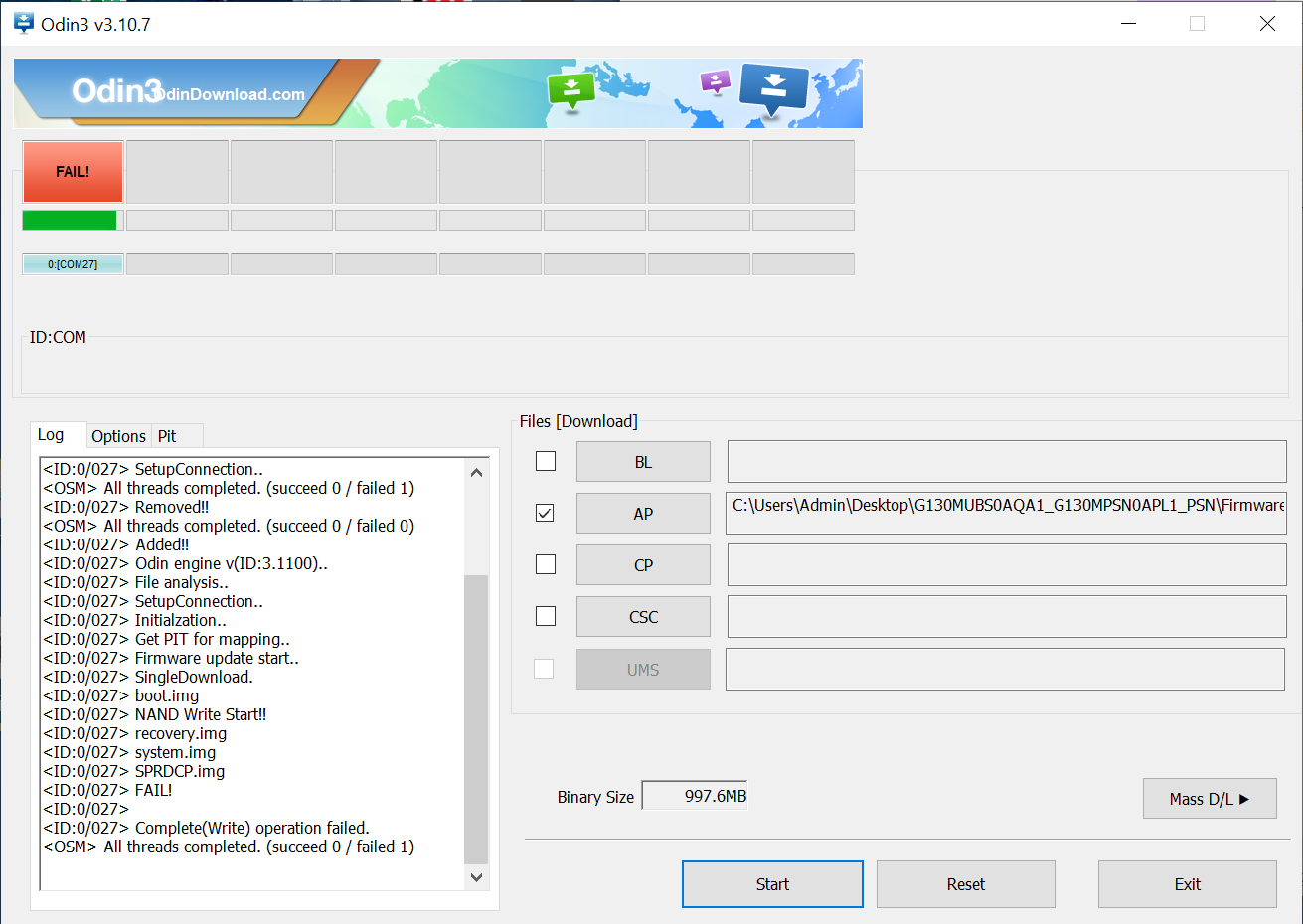Uncheck the AP file checkbox

tap(545, 513)
